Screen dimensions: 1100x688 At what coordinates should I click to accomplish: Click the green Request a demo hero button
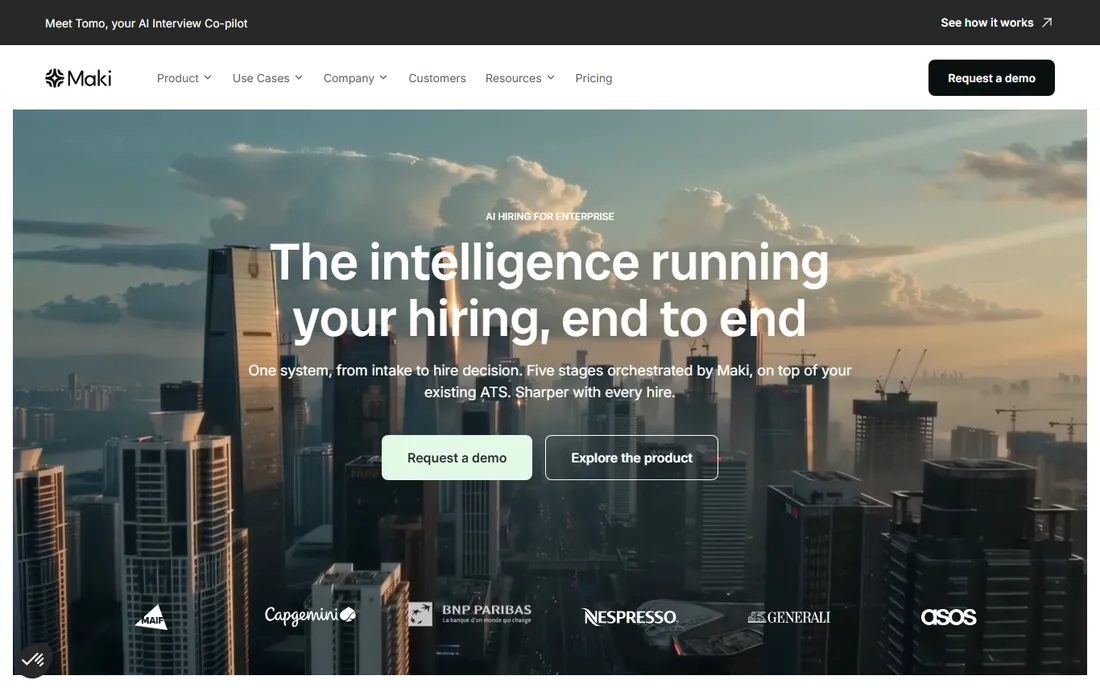point(457,458)
